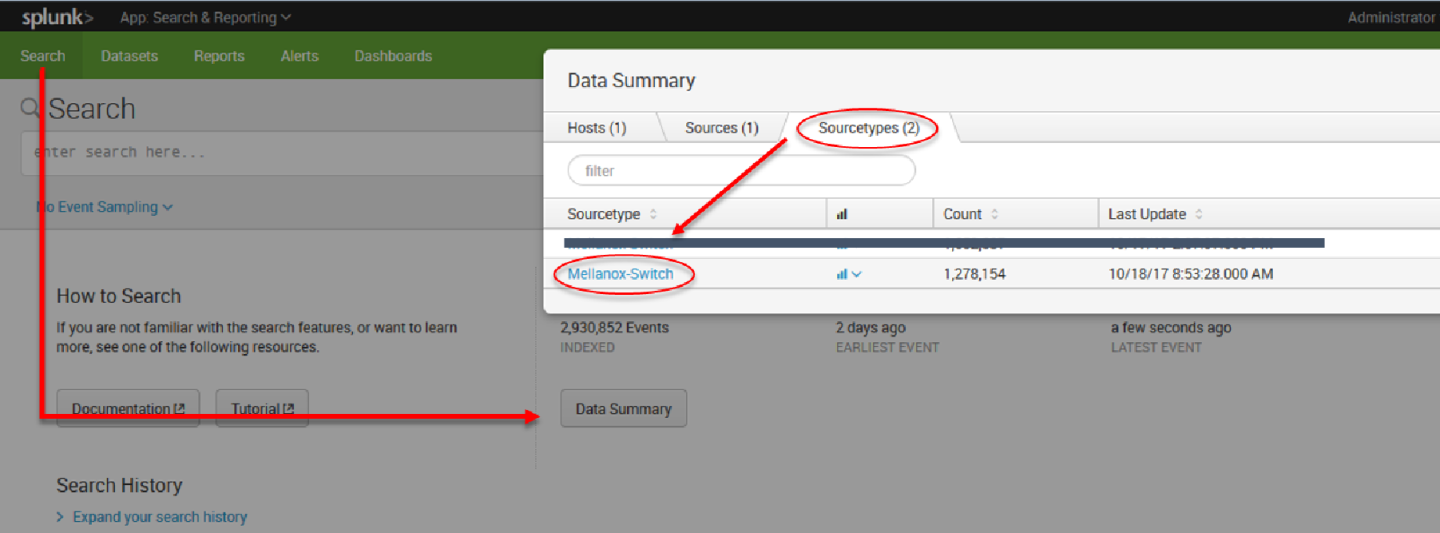This screenshot has height=533, width=1440.
Task: Click the Tutorial button
Action: pos(262,409)
